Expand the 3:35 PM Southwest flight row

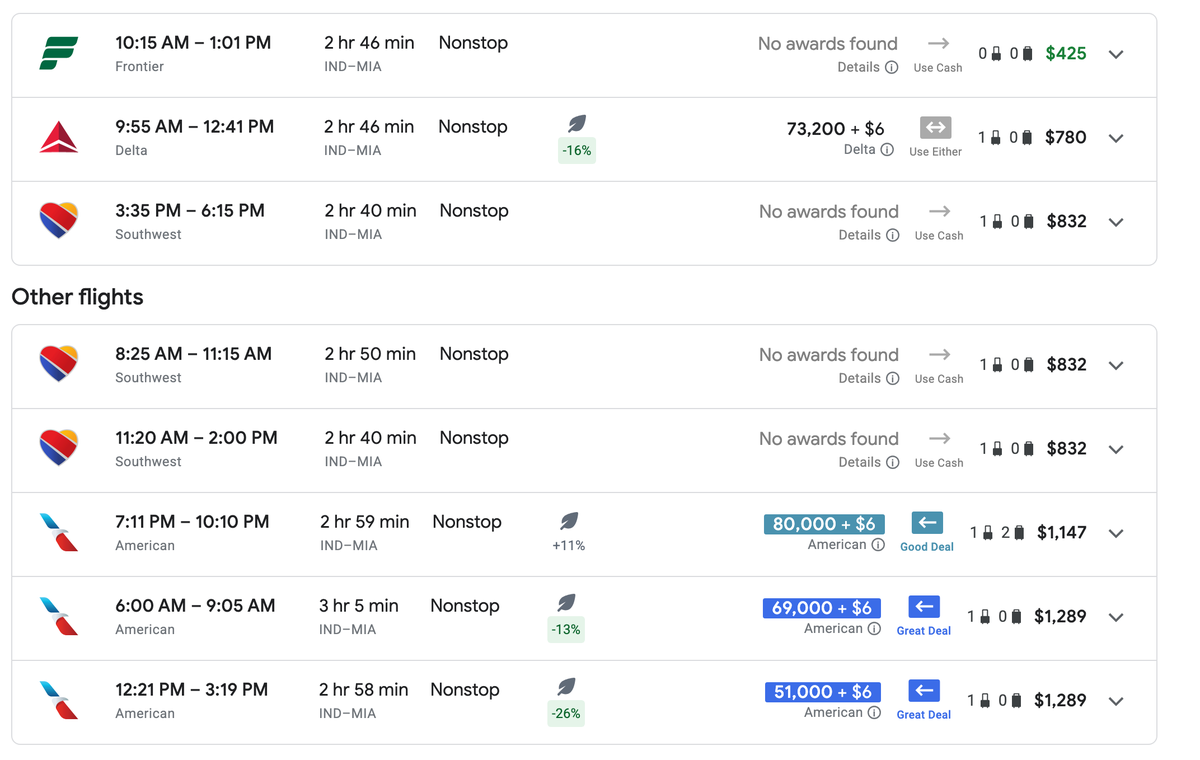pyautogui.click(x=1116, y=222)
